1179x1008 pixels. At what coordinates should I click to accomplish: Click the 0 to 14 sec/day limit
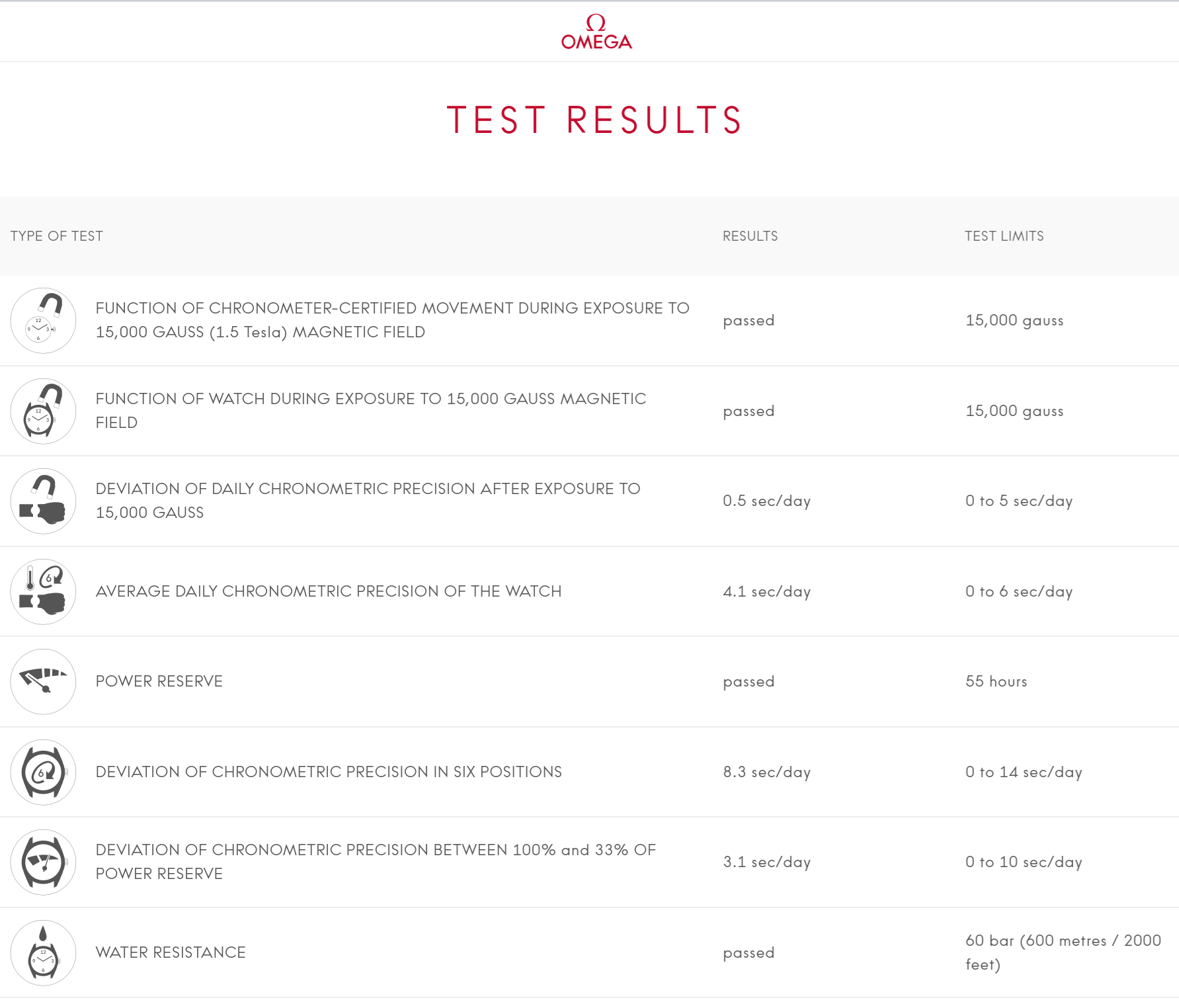[1023, 772]
